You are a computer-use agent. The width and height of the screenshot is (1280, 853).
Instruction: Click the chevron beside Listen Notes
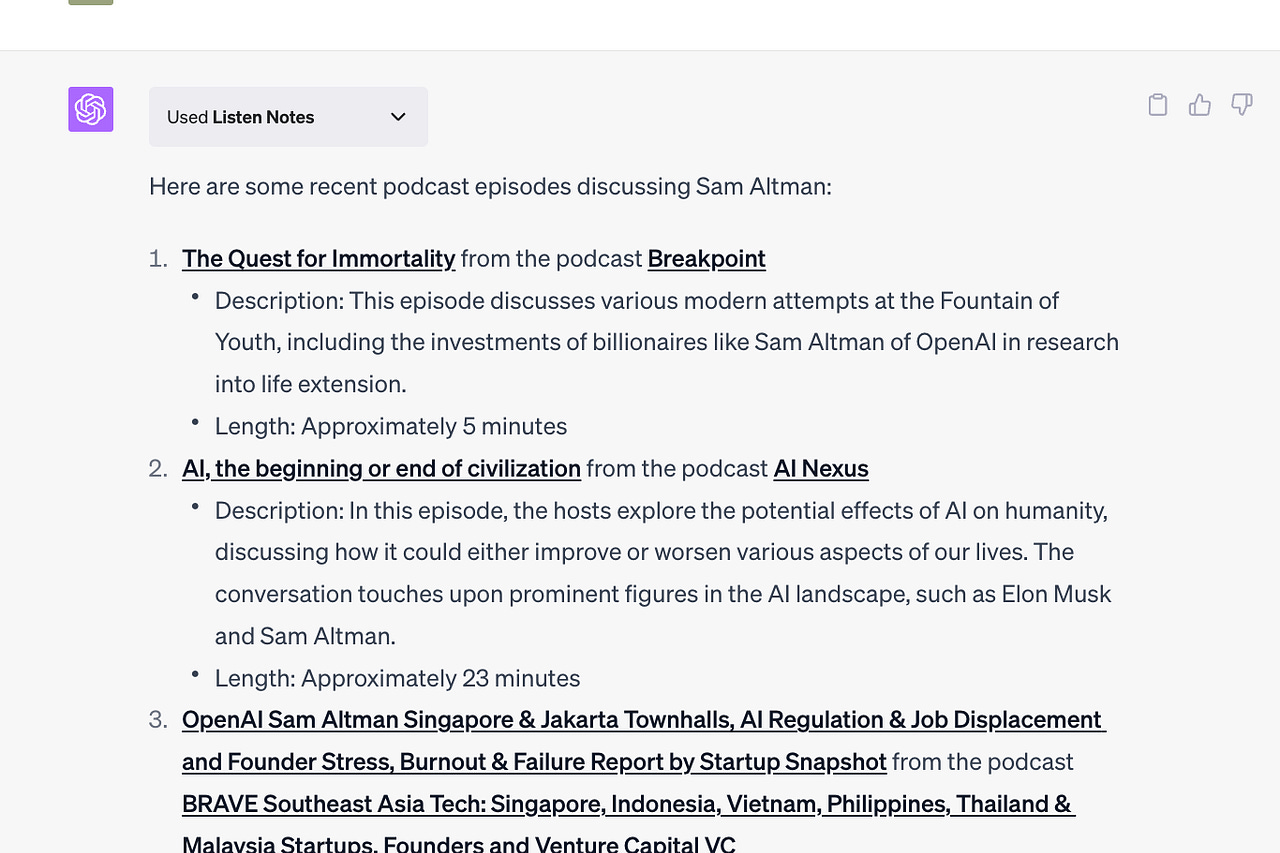click(397, 117)
